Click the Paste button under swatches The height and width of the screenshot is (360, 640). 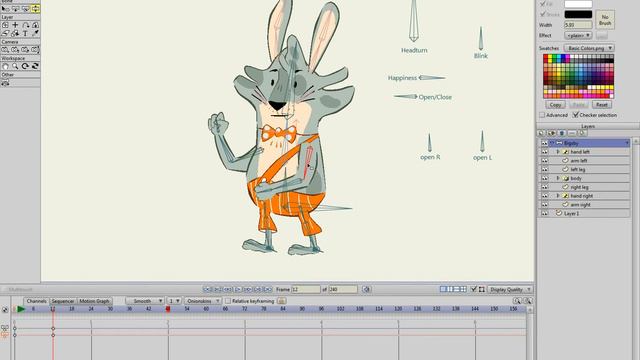click(578, 105)
